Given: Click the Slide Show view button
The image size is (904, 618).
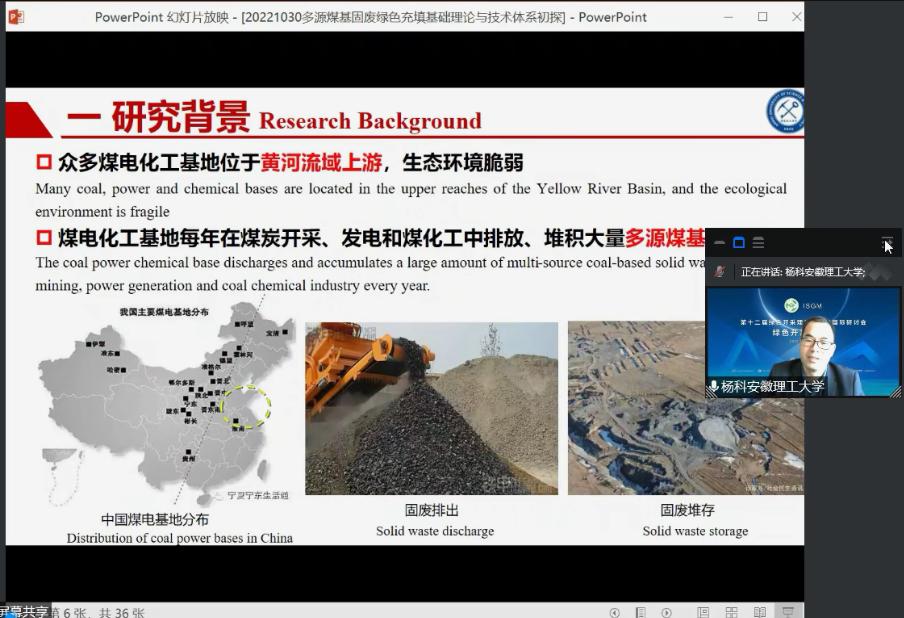Looking at the screenshot, I should (x=788, y=612).
